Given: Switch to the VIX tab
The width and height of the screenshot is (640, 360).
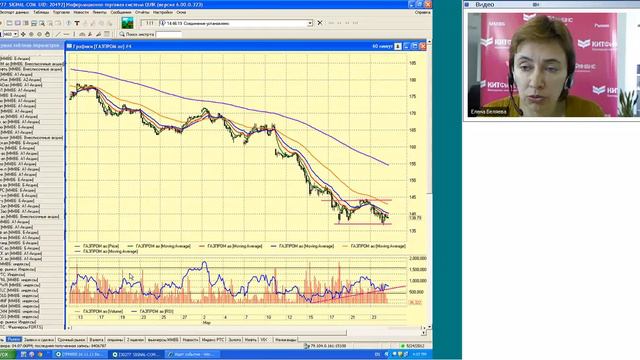Looking at the screenshot, I should click(264, 339).
